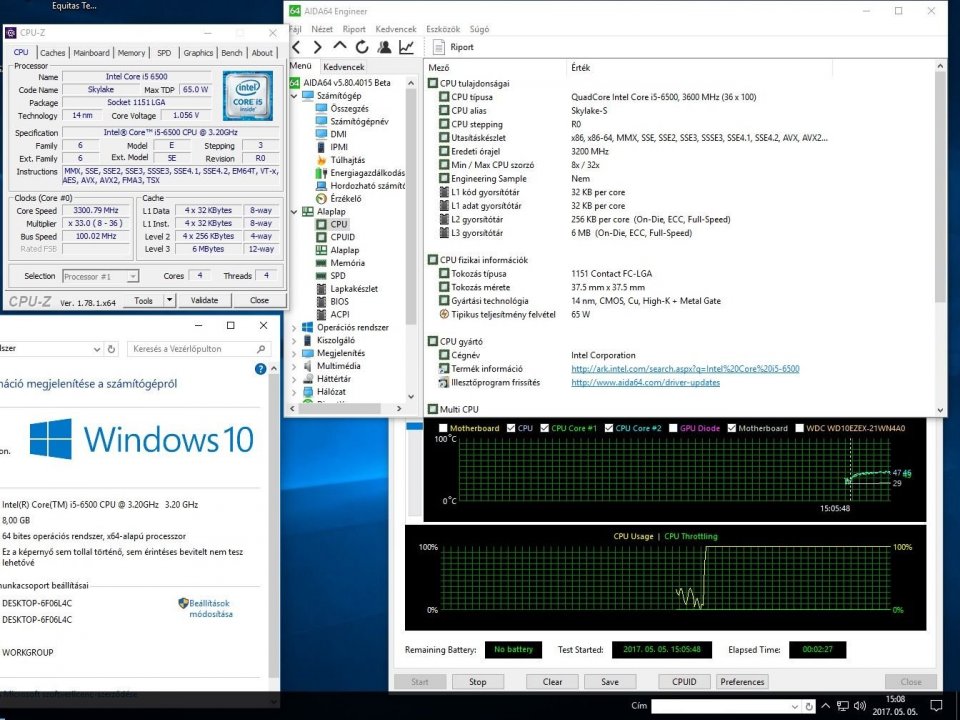
Task: Click the Riport toolbar button
Action: (x=453, y=47)
